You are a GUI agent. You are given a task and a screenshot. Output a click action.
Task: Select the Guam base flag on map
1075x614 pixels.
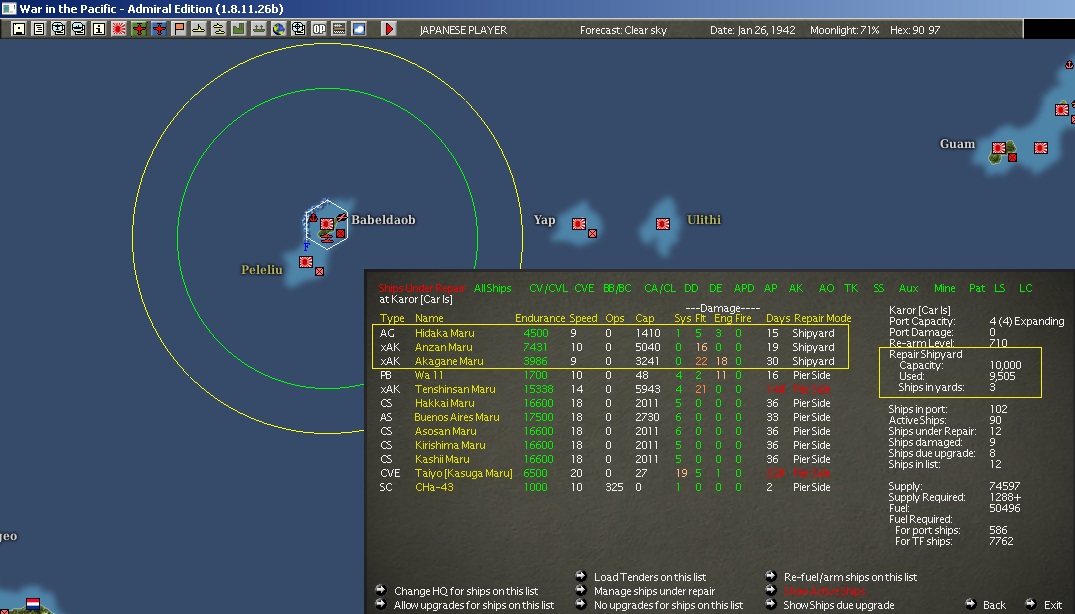pos(999,147)
